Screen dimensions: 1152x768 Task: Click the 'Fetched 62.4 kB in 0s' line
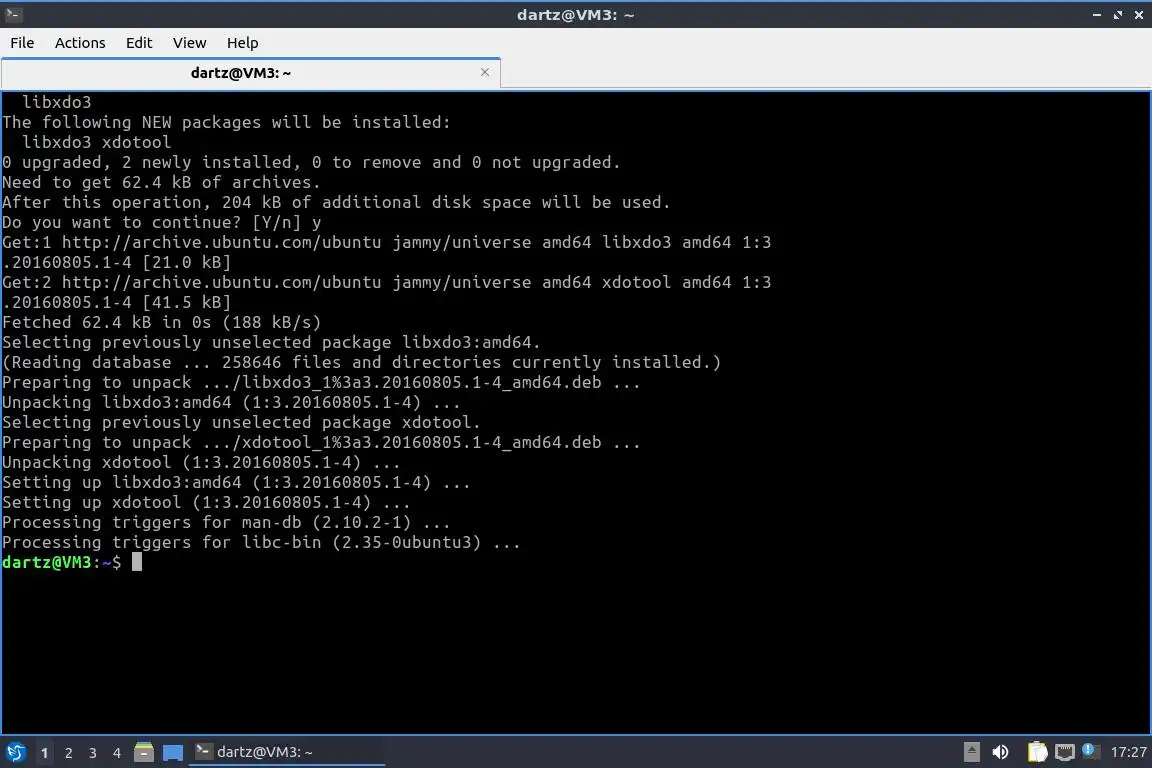click(162, 322)
